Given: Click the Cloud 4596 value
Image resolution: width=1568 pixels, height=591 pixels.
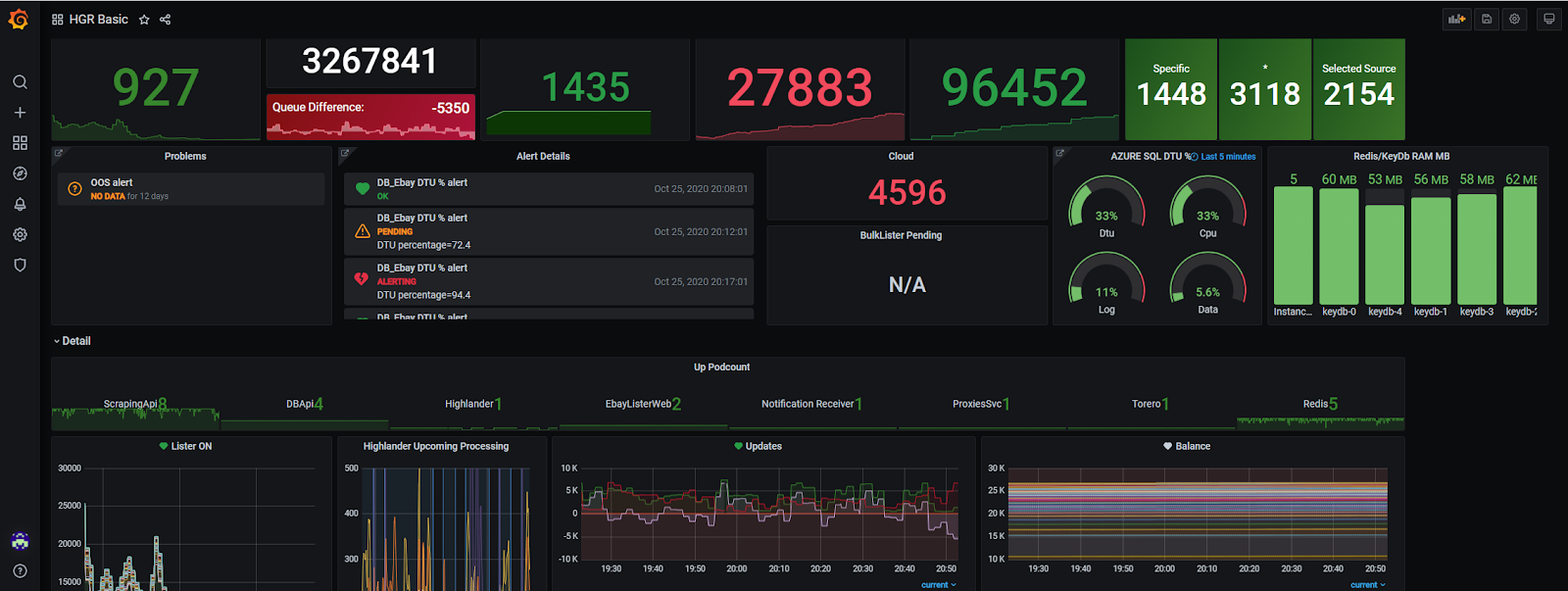Looking at the screenshot, I should tap(906, 192).
